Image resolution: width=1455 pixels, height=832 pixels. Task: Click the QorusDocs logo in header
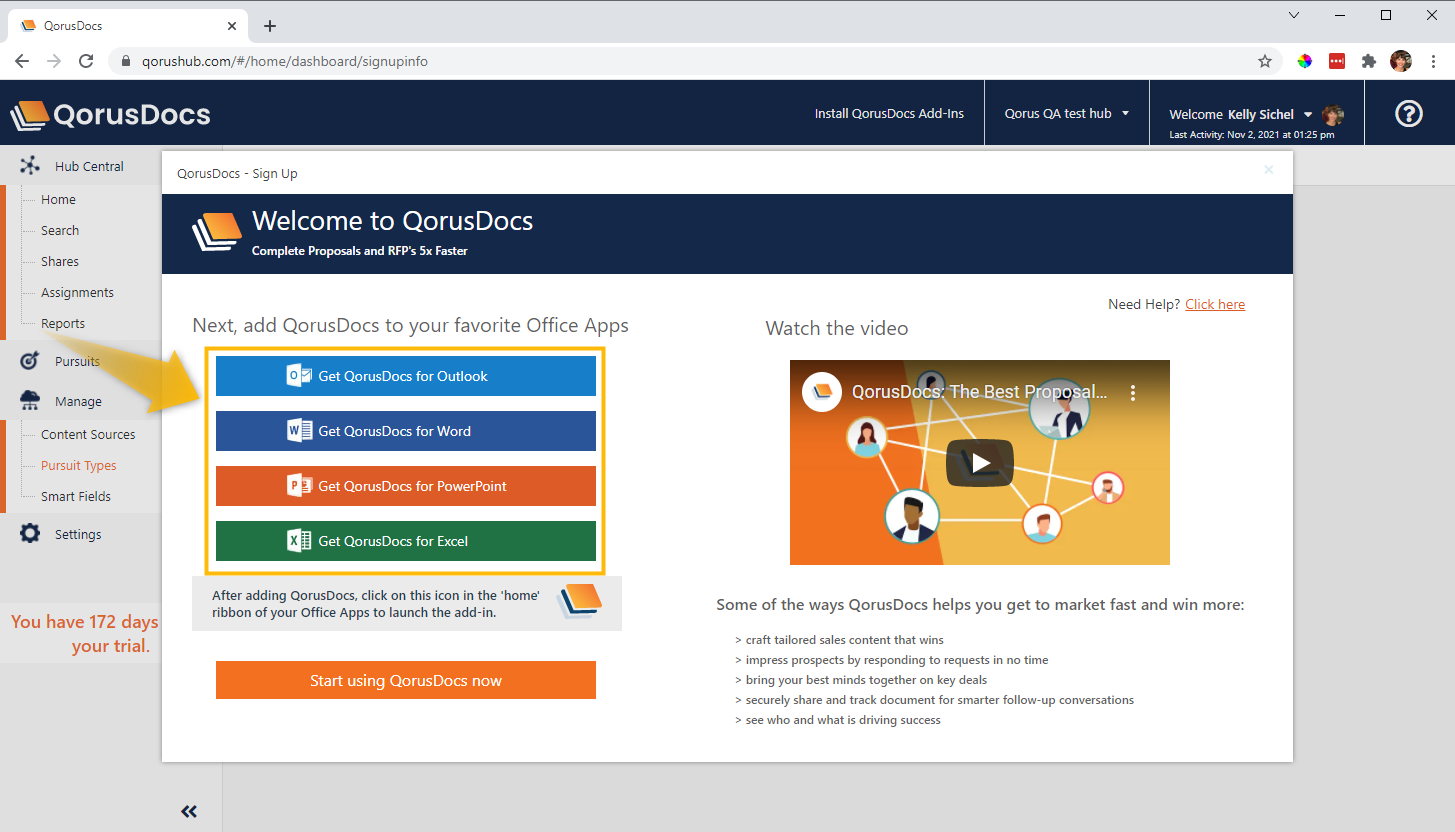pos(110,114)
